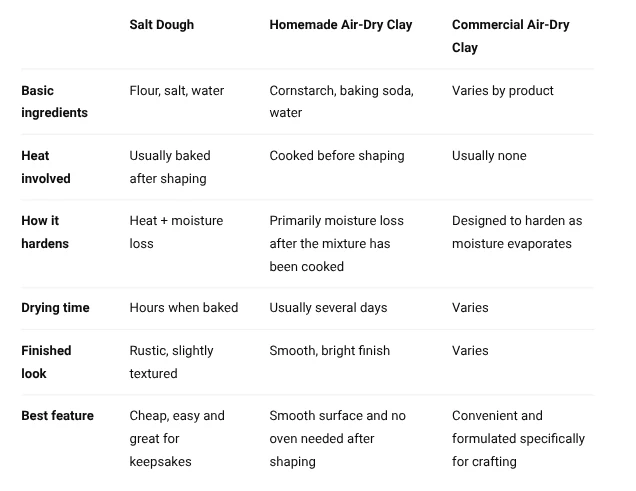
Task: Select the Cornstarch, baking soda, water cell
Action: (342, 101)
